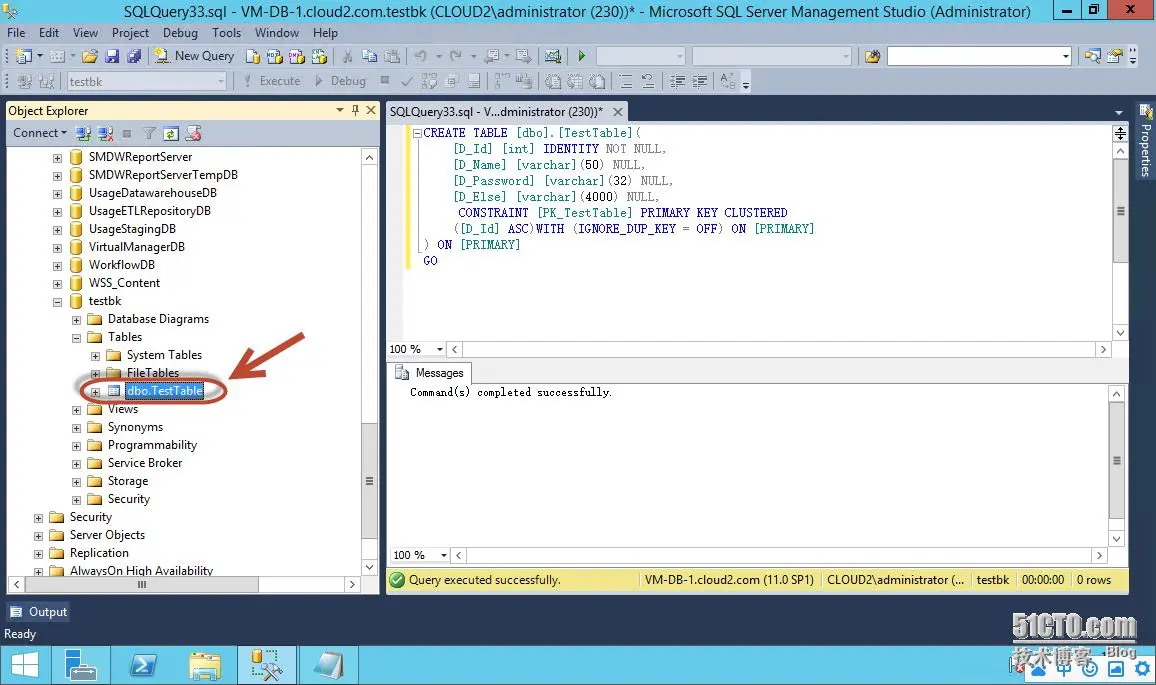Click the New Query toolbar button
Screen dimensions: 1156x685
(194, 56)
